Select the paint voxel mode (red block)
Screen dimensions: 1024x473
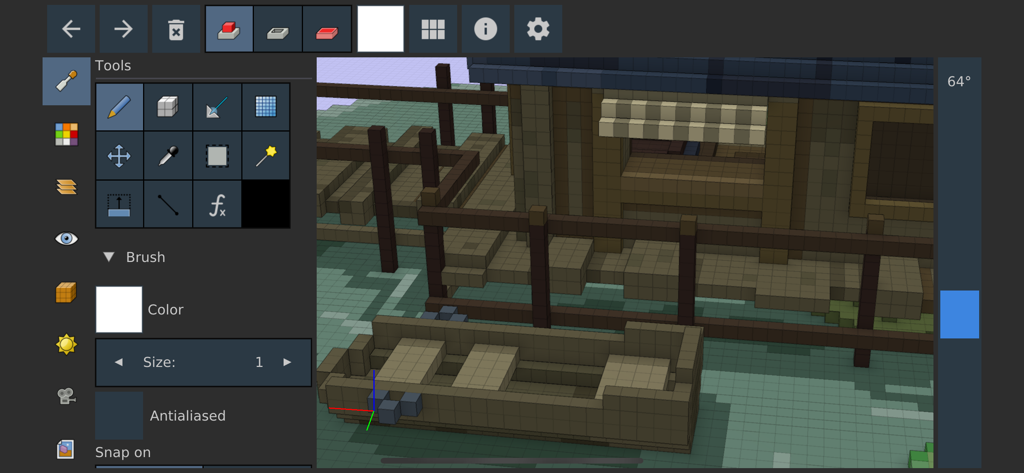pos(327,29)
